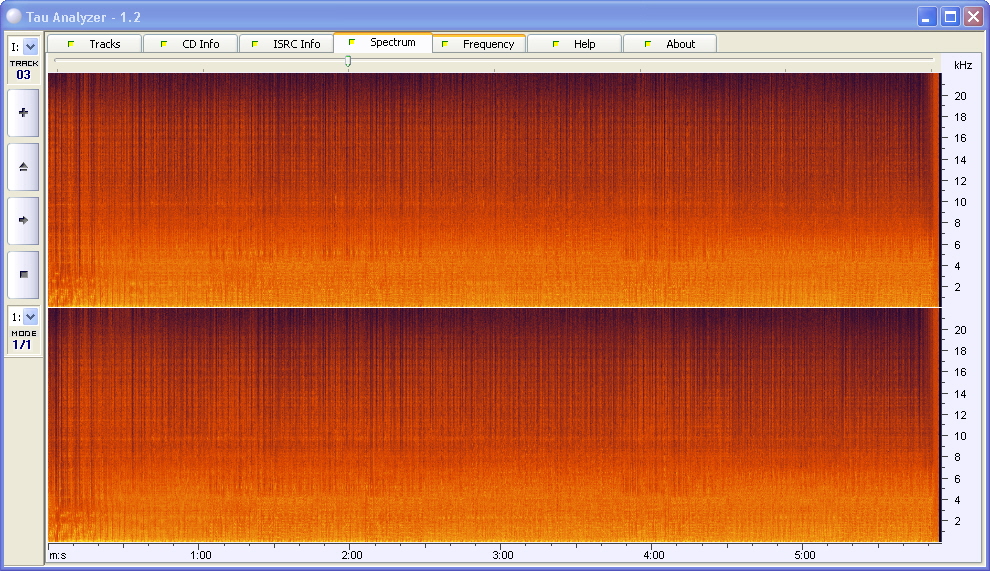Show the Frequency tab
The image size is (990, 571).
click(x=478, y=44)
